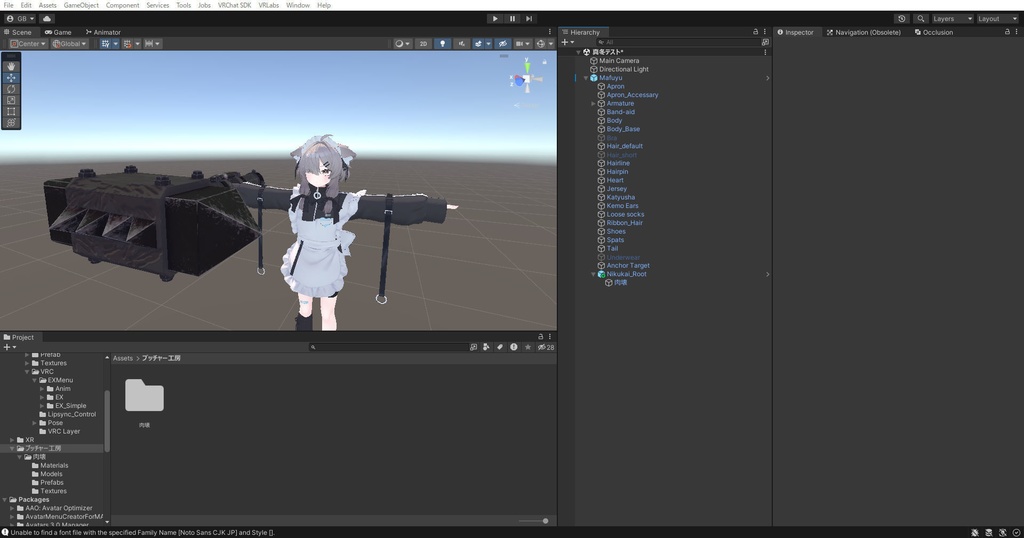Viewport: 1024px width, 538px height.
Task: Click the Assets breadcrumb link
Action: point(123,358)
